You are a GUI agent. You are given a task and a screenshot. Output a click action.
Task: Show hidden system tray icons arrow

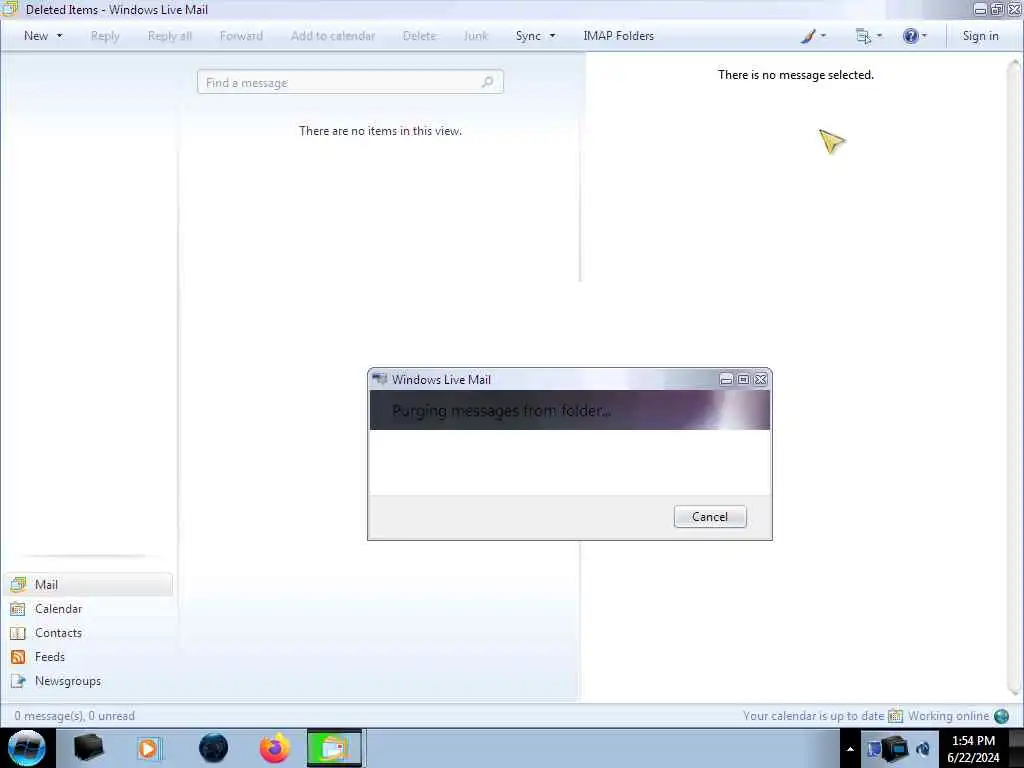(x=850, y=749)
